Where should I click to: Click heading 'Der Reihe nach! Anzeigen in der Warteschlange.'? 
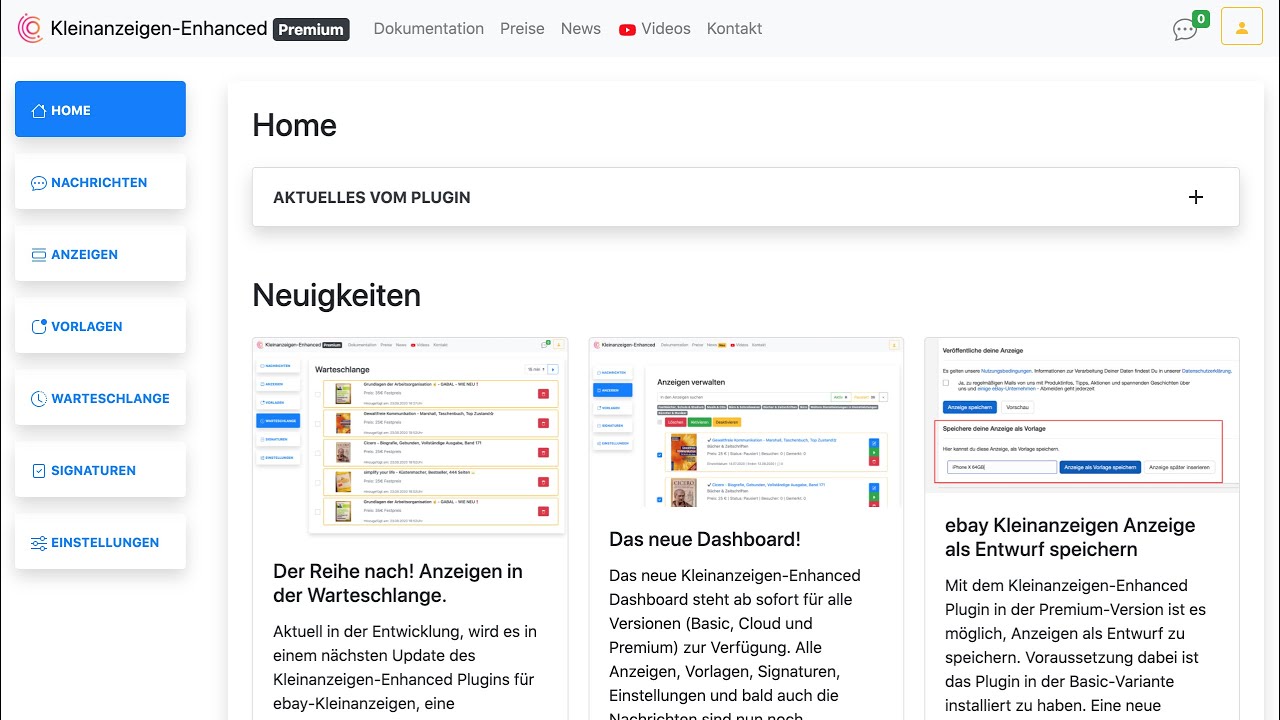pyautogui.click(x=398, y=583)
